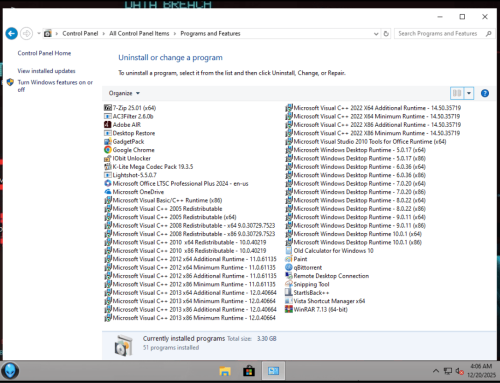Click the Microsoft OneDrive cloud icon
Screen dimensions: 500x383
tap(108, 192)
